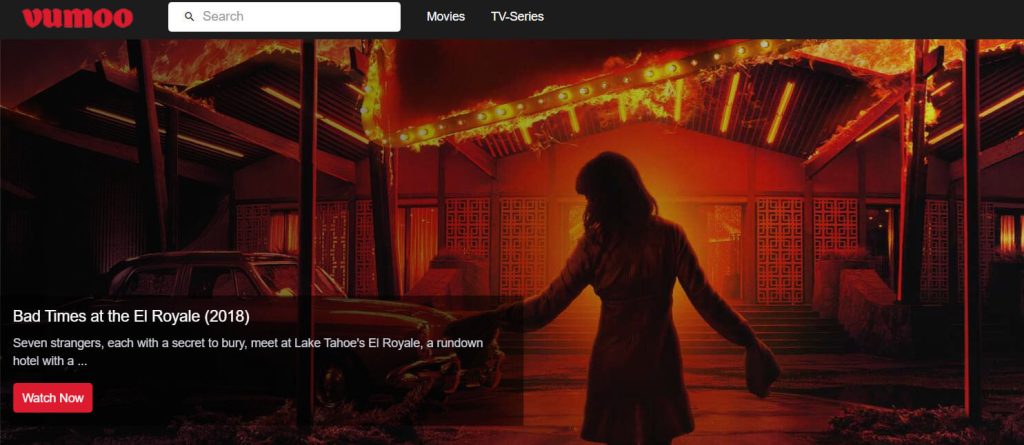
Task: Open the Movies navigation item
Action: (x=445, y=17)
